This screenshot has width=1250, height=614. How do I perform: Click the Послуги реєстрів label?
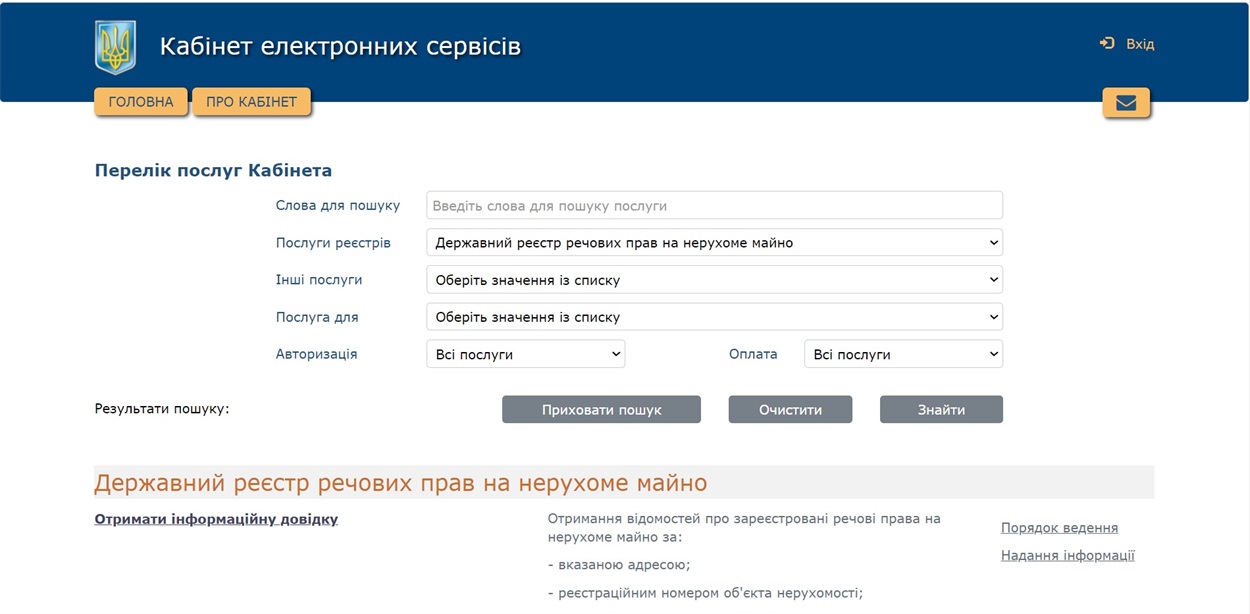333,243
